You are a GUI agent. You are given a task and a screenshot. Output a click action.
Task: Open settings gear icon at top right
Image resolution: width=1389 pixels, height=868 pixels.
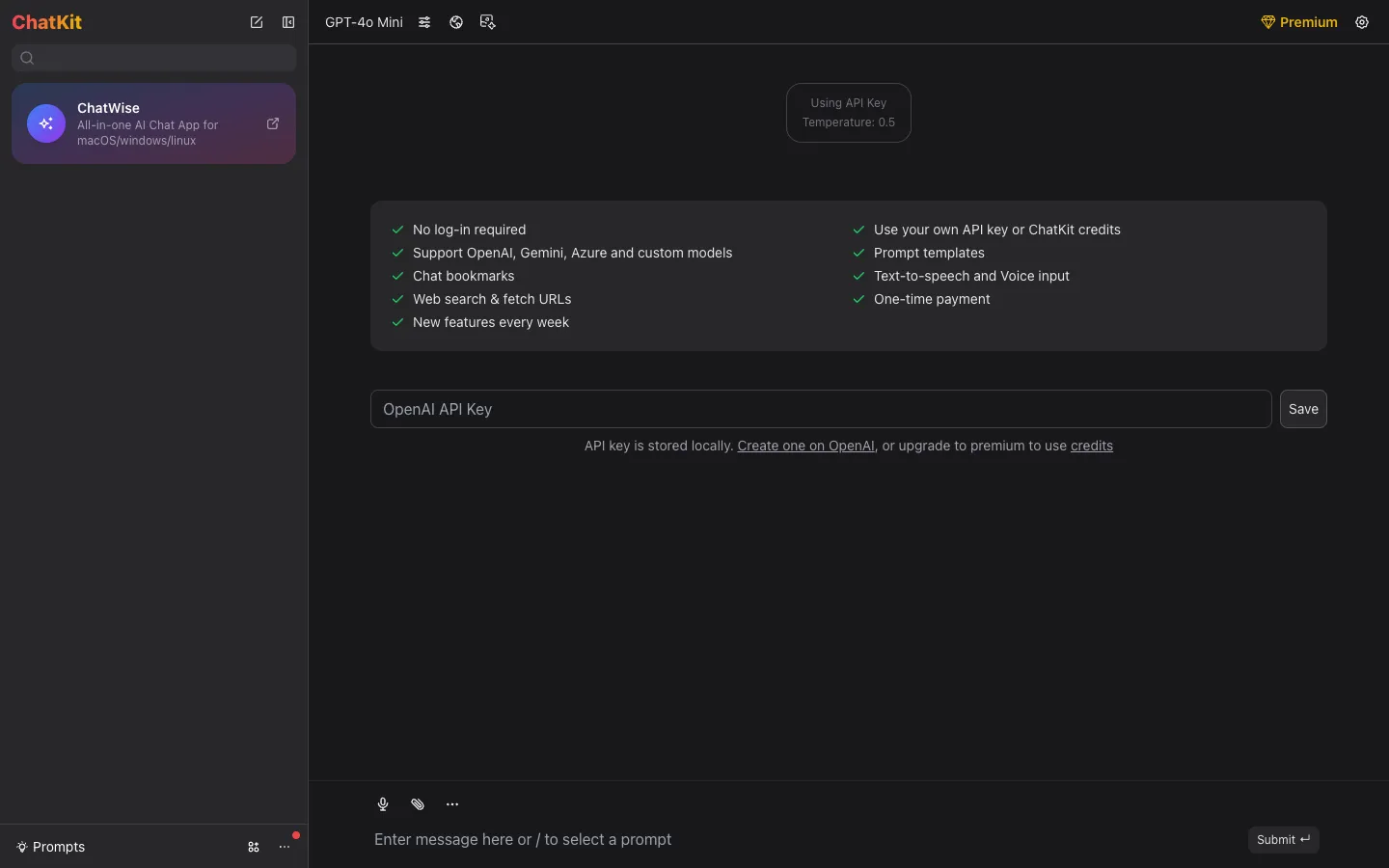[x=1362, y=22]
